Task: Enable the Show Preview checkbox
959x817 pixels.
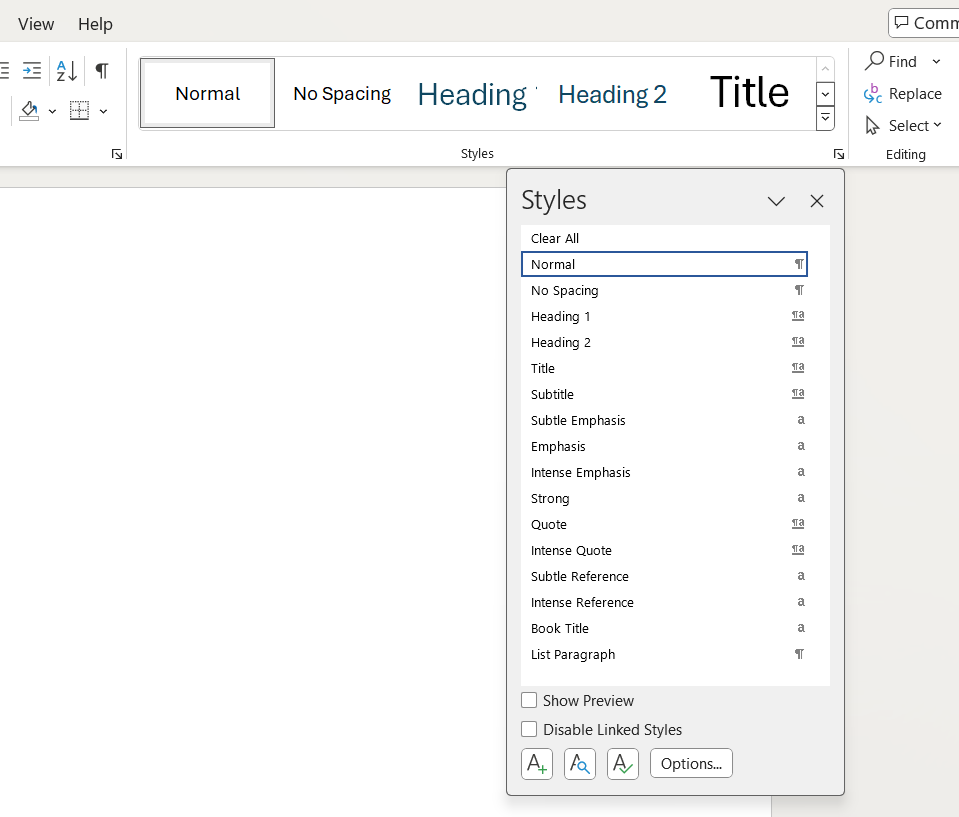Action: point(529,700)
